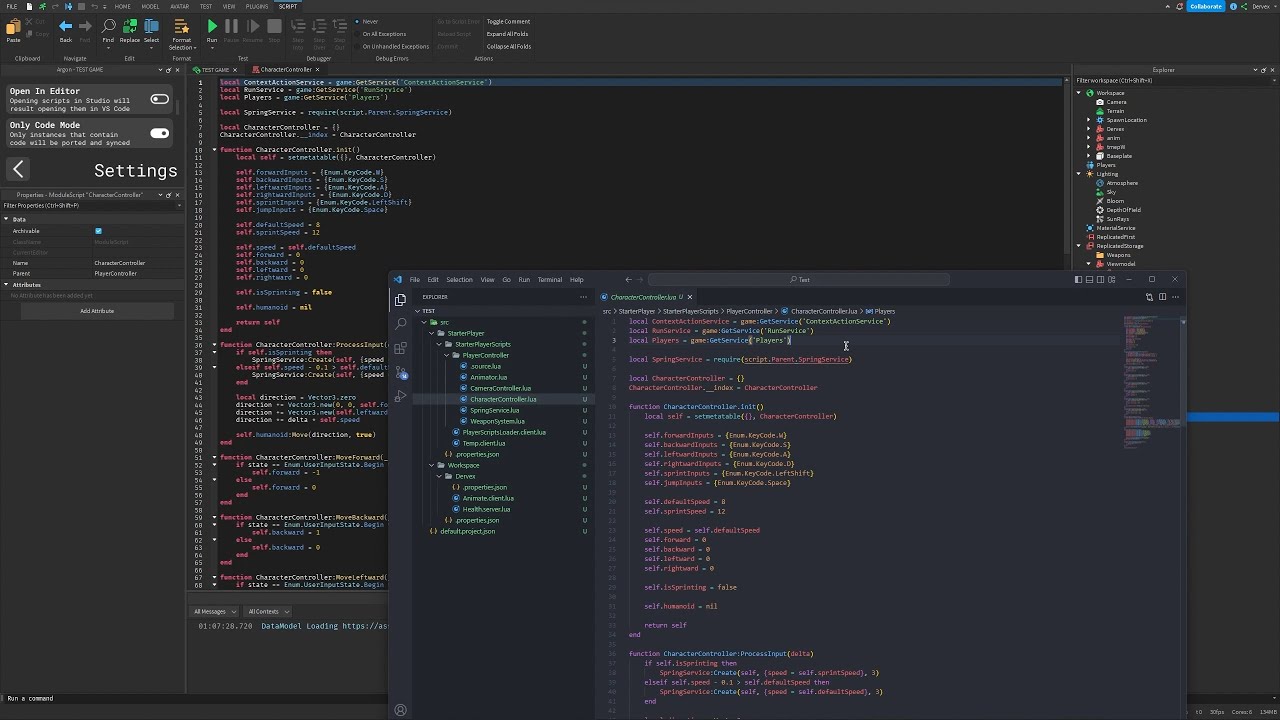1280x720 pixels.
Task: Click the Run play button in the ribbon
Action: tap(212, 27)
